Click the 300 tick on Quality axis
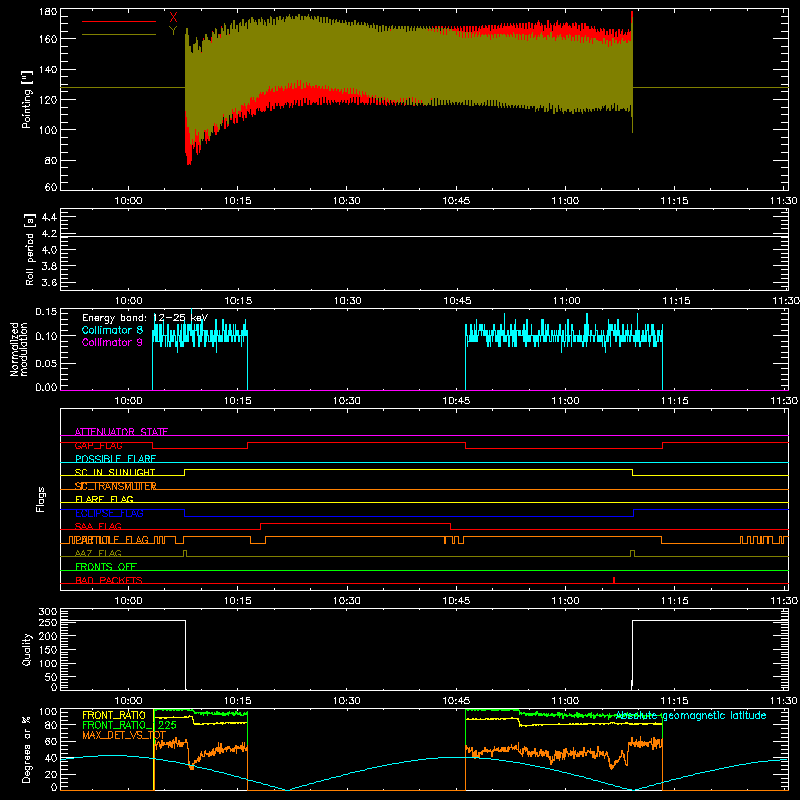This screenshot has height=800, width=800. tap(48, 612)
